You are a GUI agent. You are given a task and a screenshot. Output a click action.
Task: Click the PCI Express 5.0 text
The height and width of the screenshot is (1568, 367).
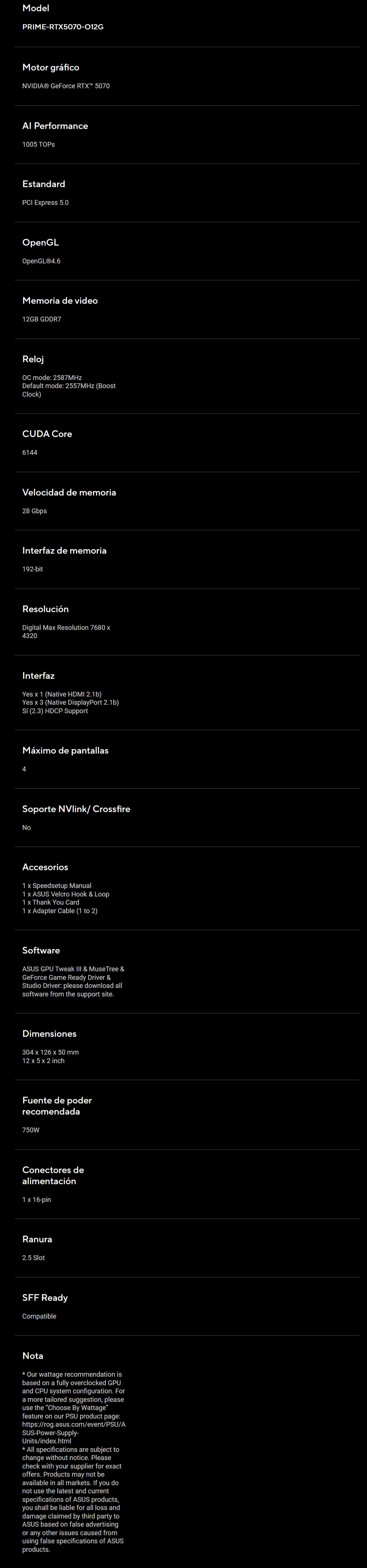pos(45,203)
